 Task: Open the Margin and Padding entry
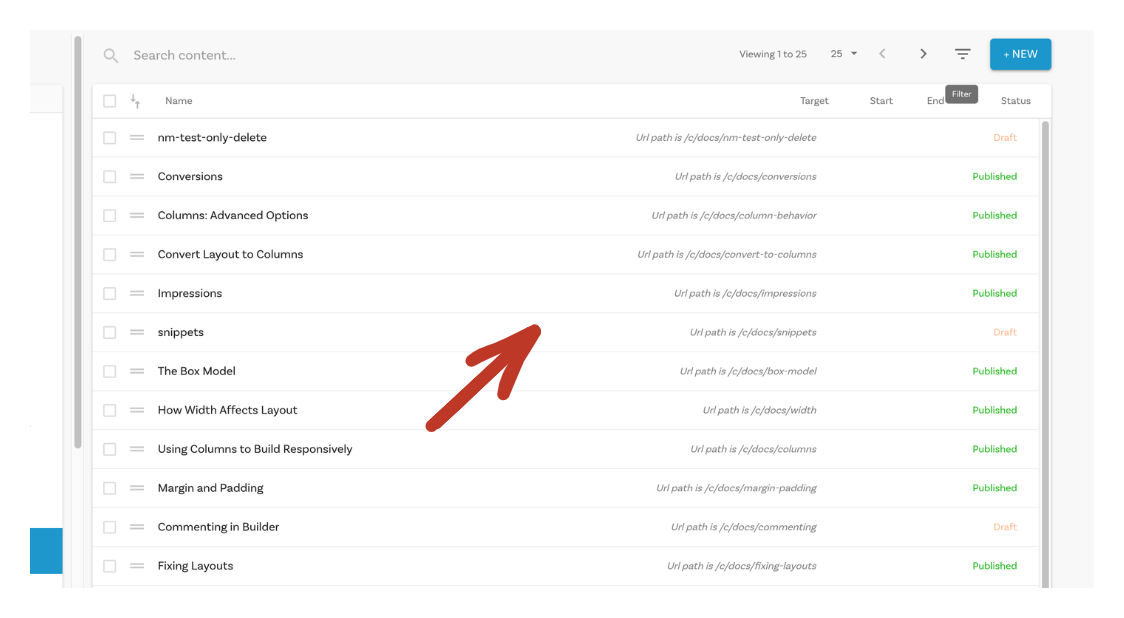pyautogui.click(x=211, y=488)
